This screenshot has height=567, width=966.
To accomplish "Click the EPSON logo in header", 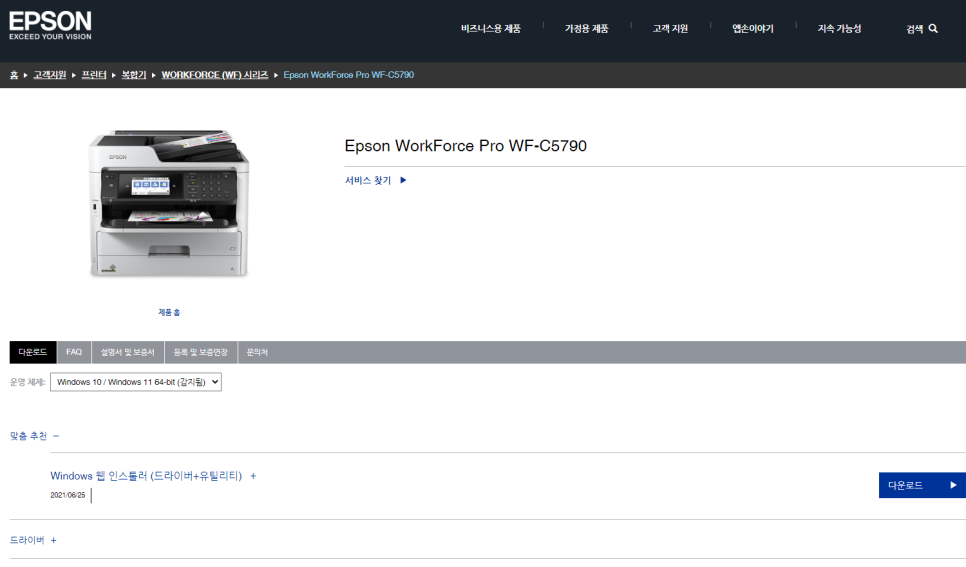I will pyautogui.click(x=50, y=26).
